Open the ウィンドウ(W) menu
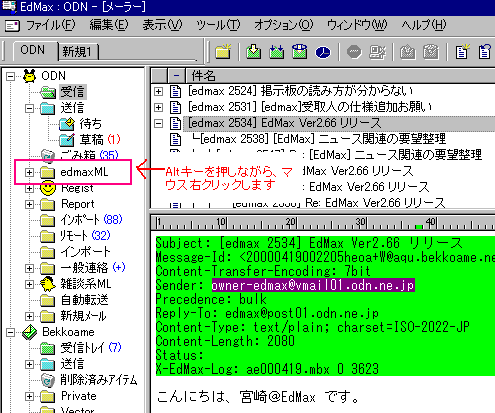The width and height of the screenshot is (495, 413). (x=357, y=25)
